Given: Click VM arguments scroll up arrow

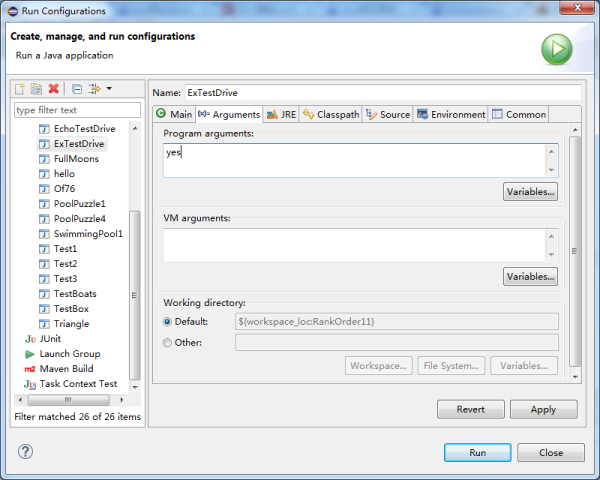Looking at the screenshot, I should 551,236.
